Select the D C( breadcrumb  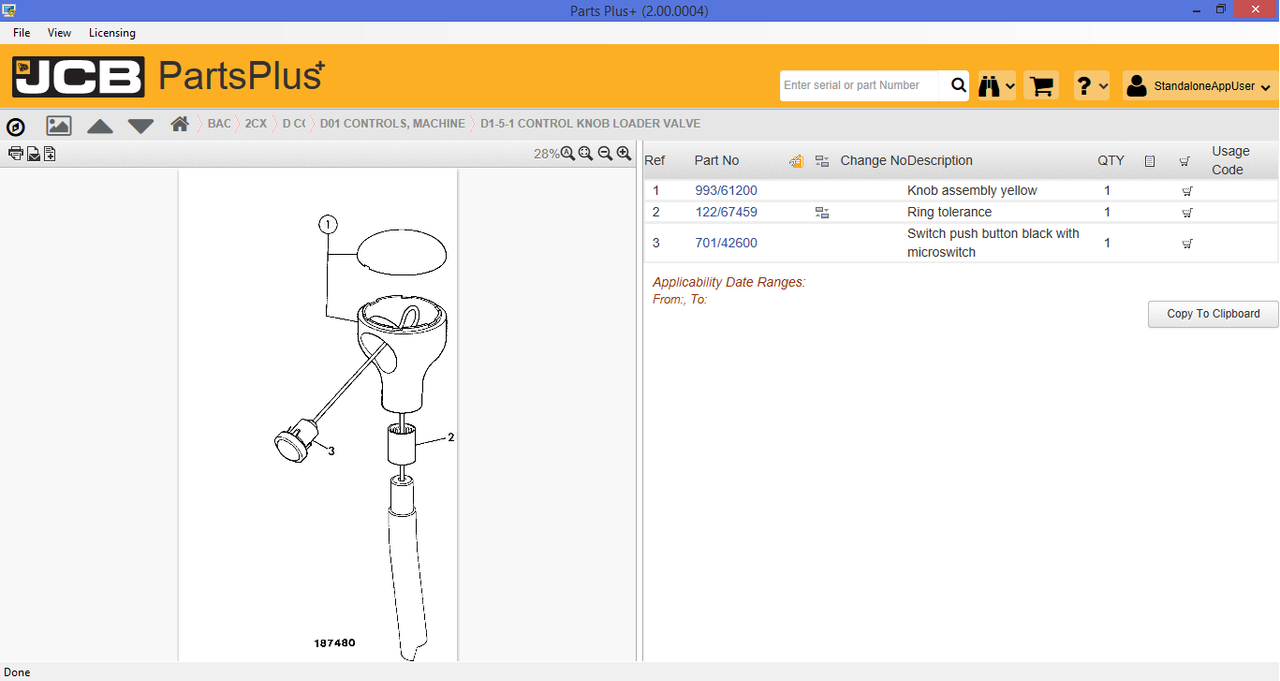point(293,124)
